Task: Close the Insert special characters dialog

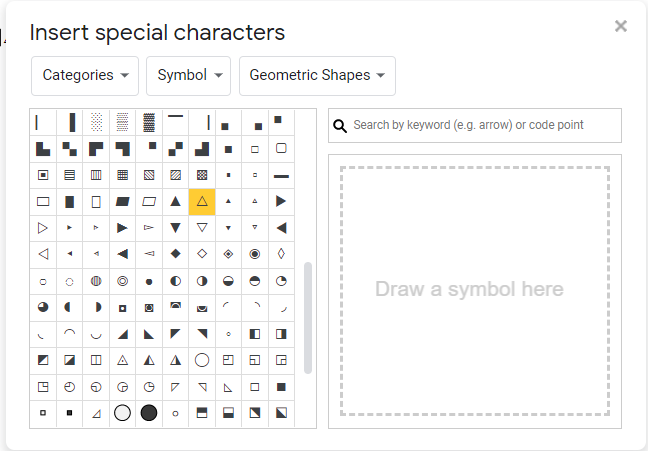Action: 621,26
